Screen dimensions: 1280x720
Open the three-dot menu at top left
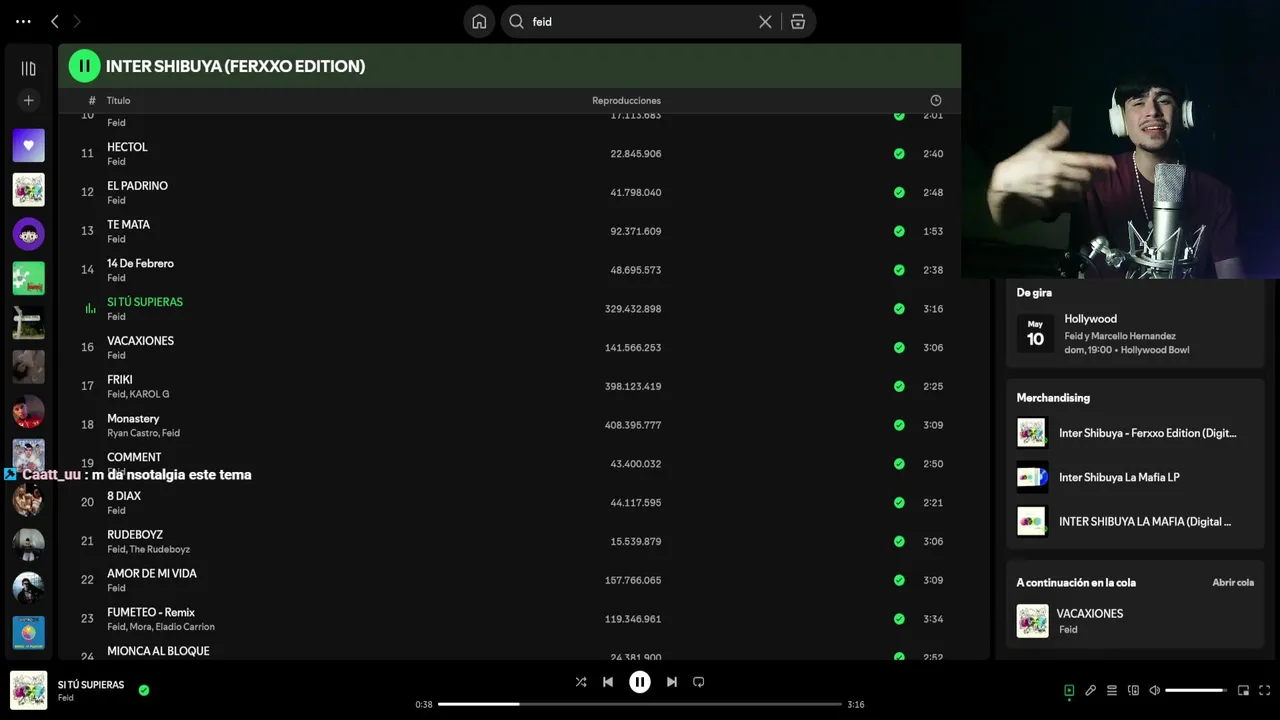23,21
